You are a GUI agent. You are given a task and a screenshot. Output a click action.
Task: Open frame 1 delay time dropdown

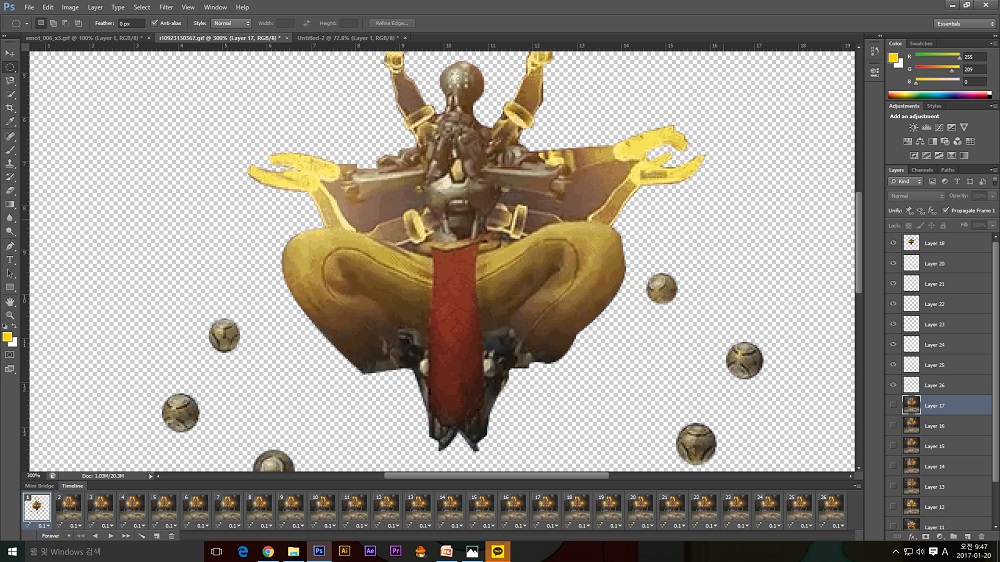click(x=43, y=526)
